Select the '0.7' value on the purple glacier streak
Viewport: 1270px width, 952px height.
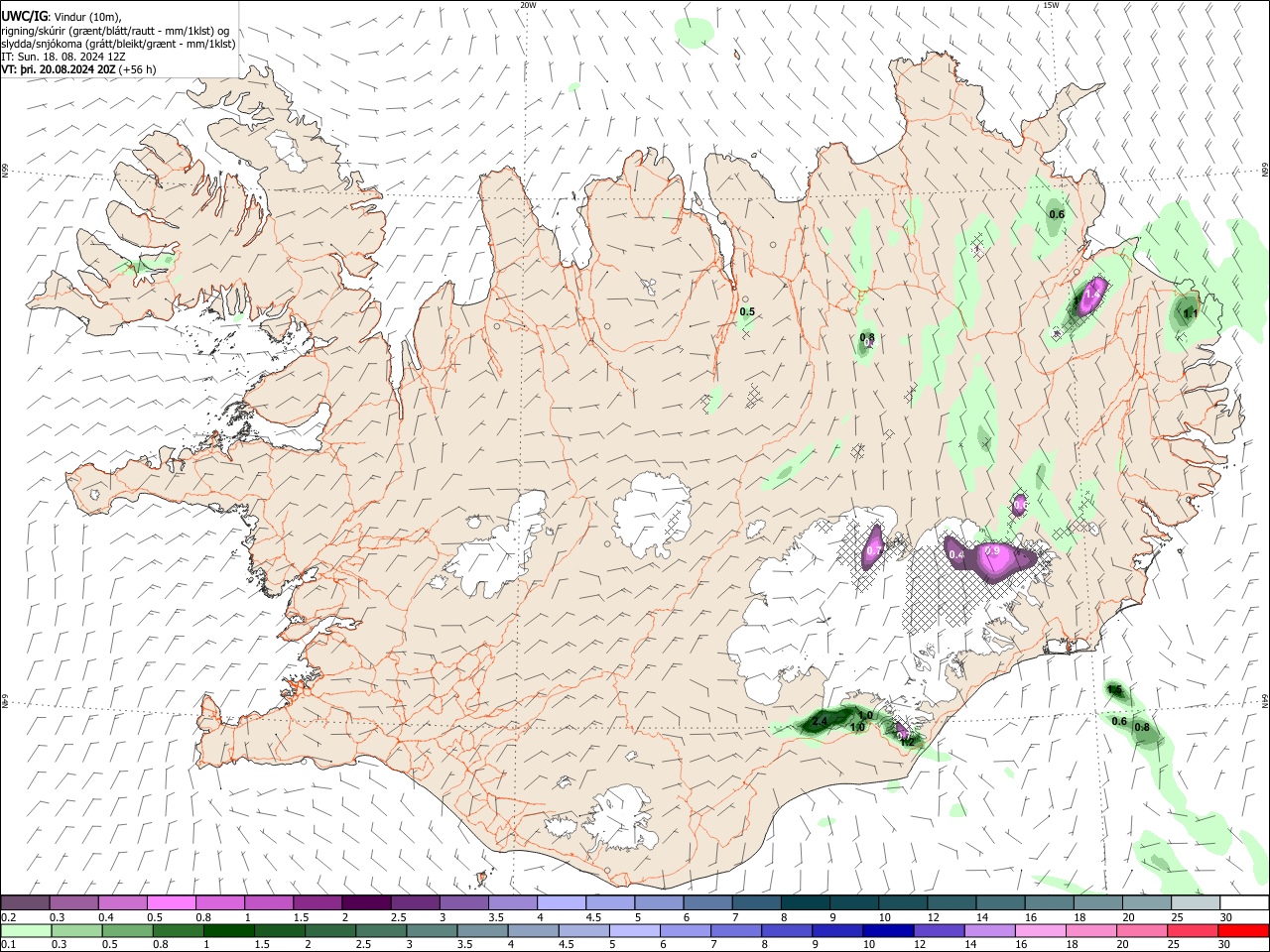(874, 550)
